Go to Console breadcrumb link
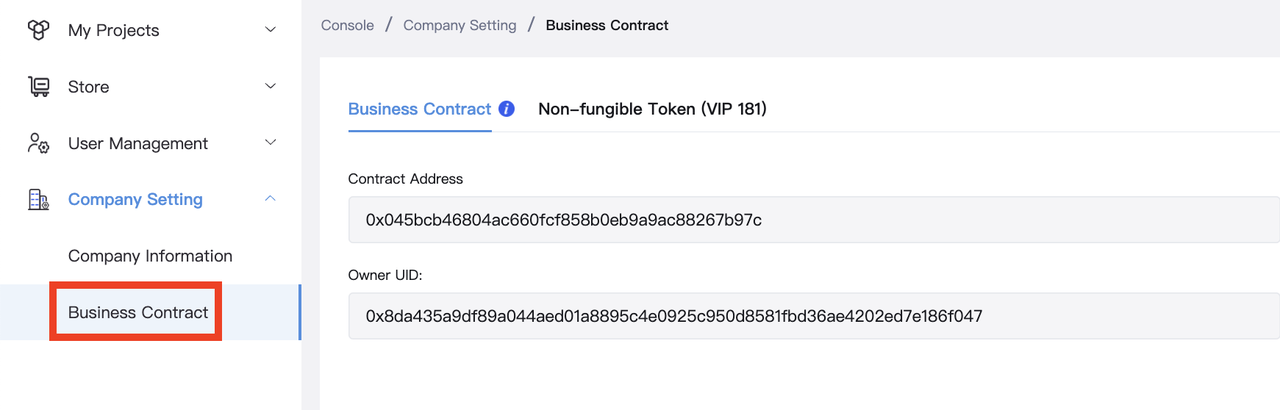1280x410 pixels. click(x=347, y=25)
